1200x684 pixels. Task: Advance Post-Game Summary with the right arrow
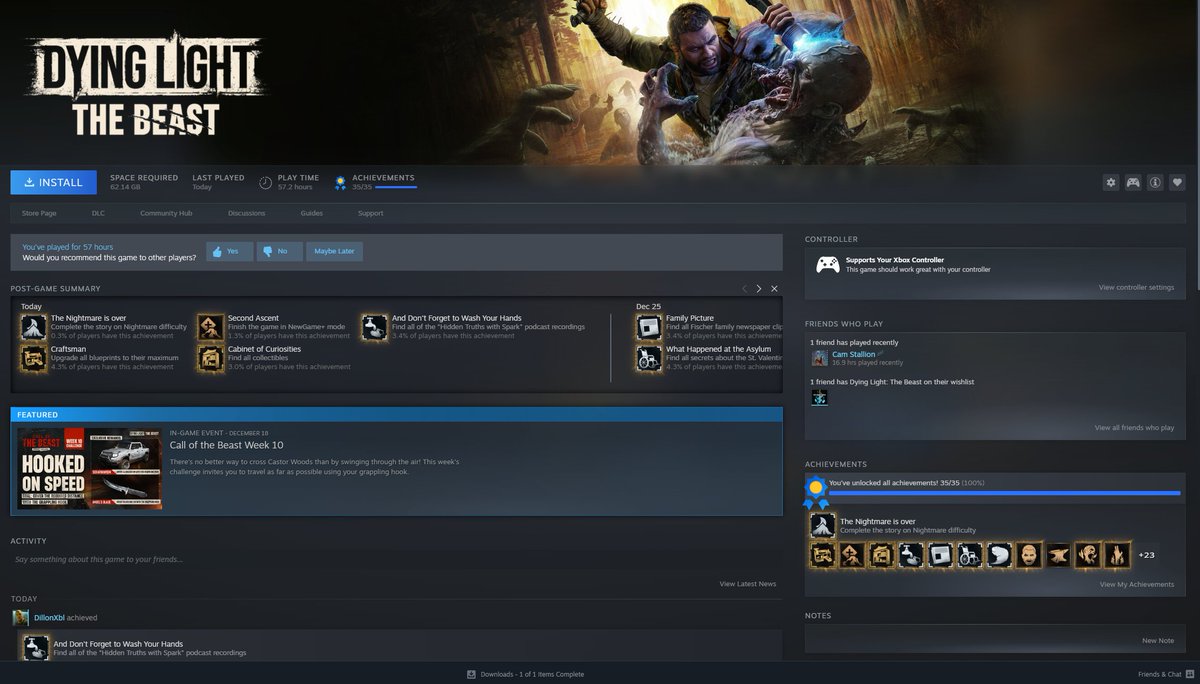759,288
